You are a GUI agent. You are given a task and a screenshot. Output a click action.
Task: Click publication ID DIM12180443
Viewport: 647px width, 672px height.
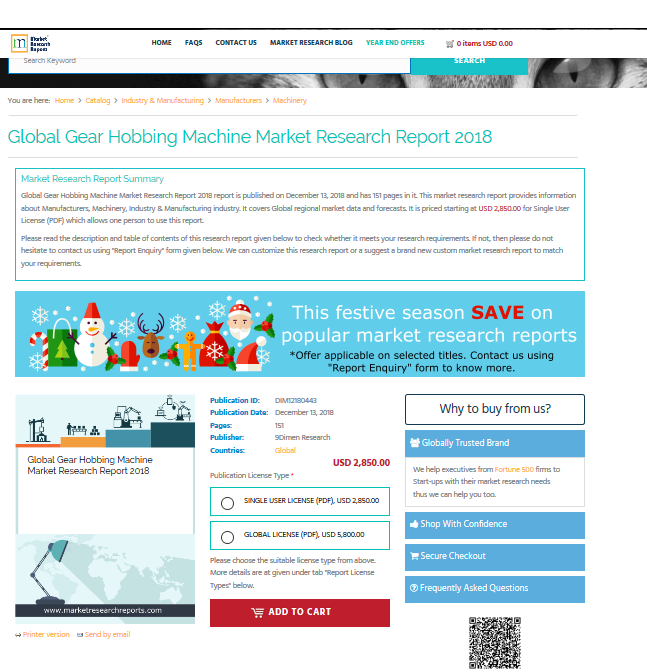[x=296, y=400]
